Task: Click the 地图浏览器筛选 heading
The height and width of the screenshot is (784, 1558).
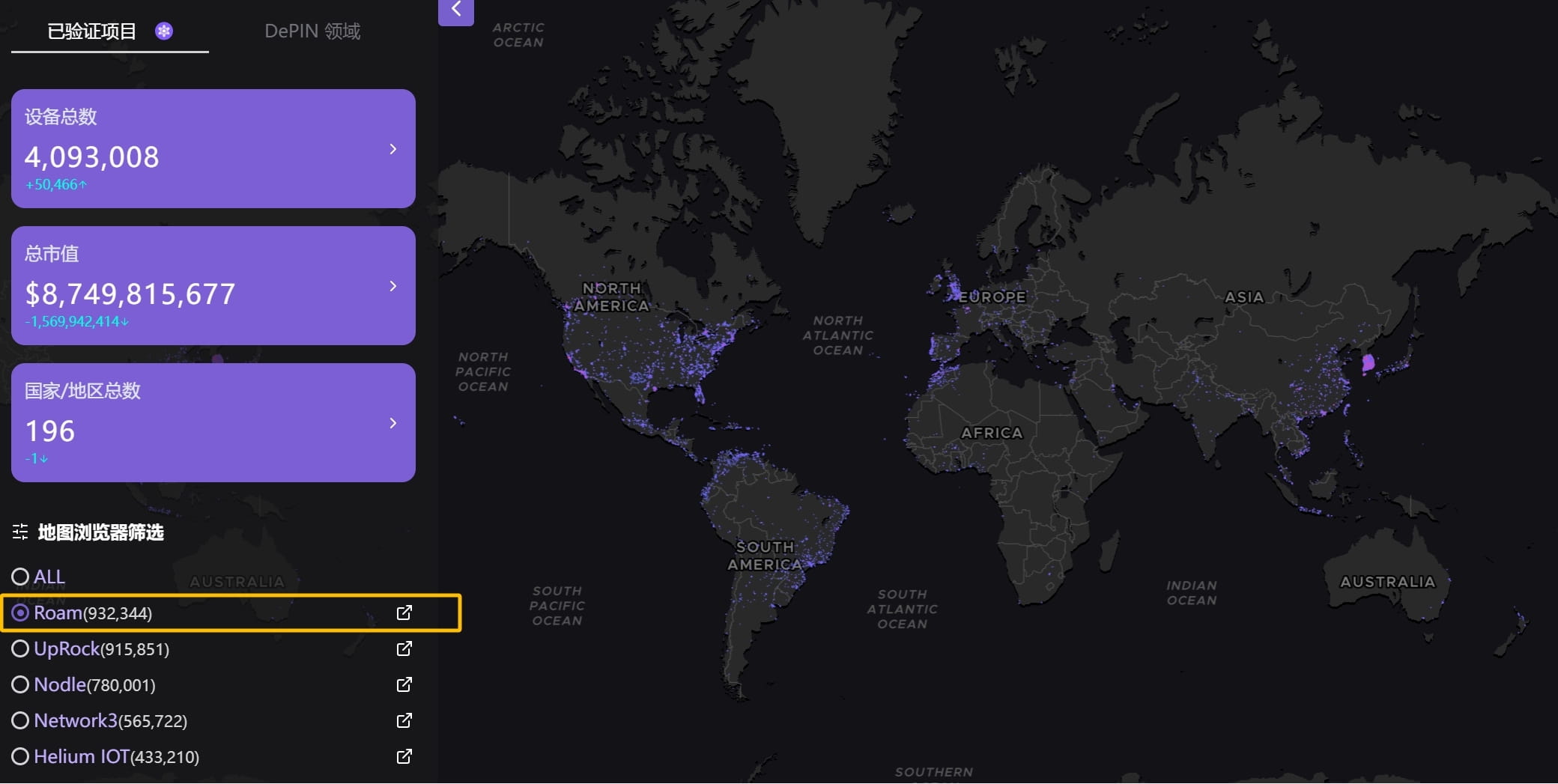Action: tap(100, 532)
